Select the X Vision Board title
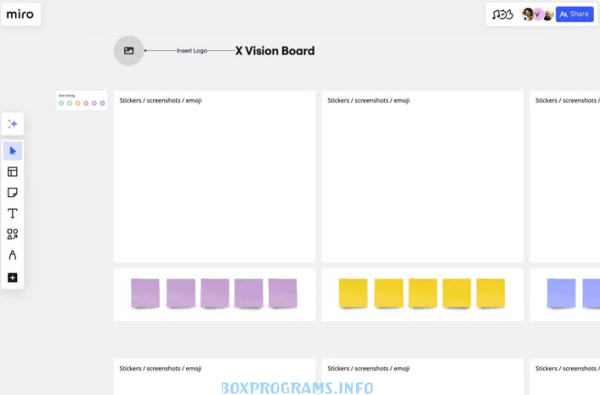Screen dimensions: 600x395 coord(275,51)
